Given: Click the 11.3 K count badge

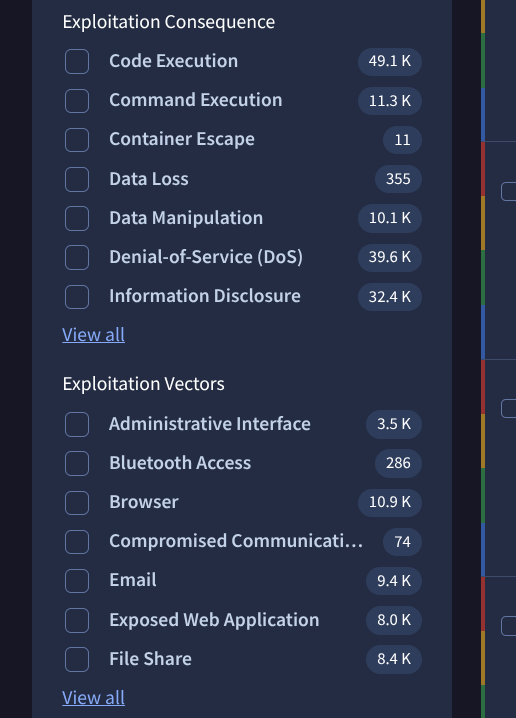Looking at the screenshot, I should [390, 101].
